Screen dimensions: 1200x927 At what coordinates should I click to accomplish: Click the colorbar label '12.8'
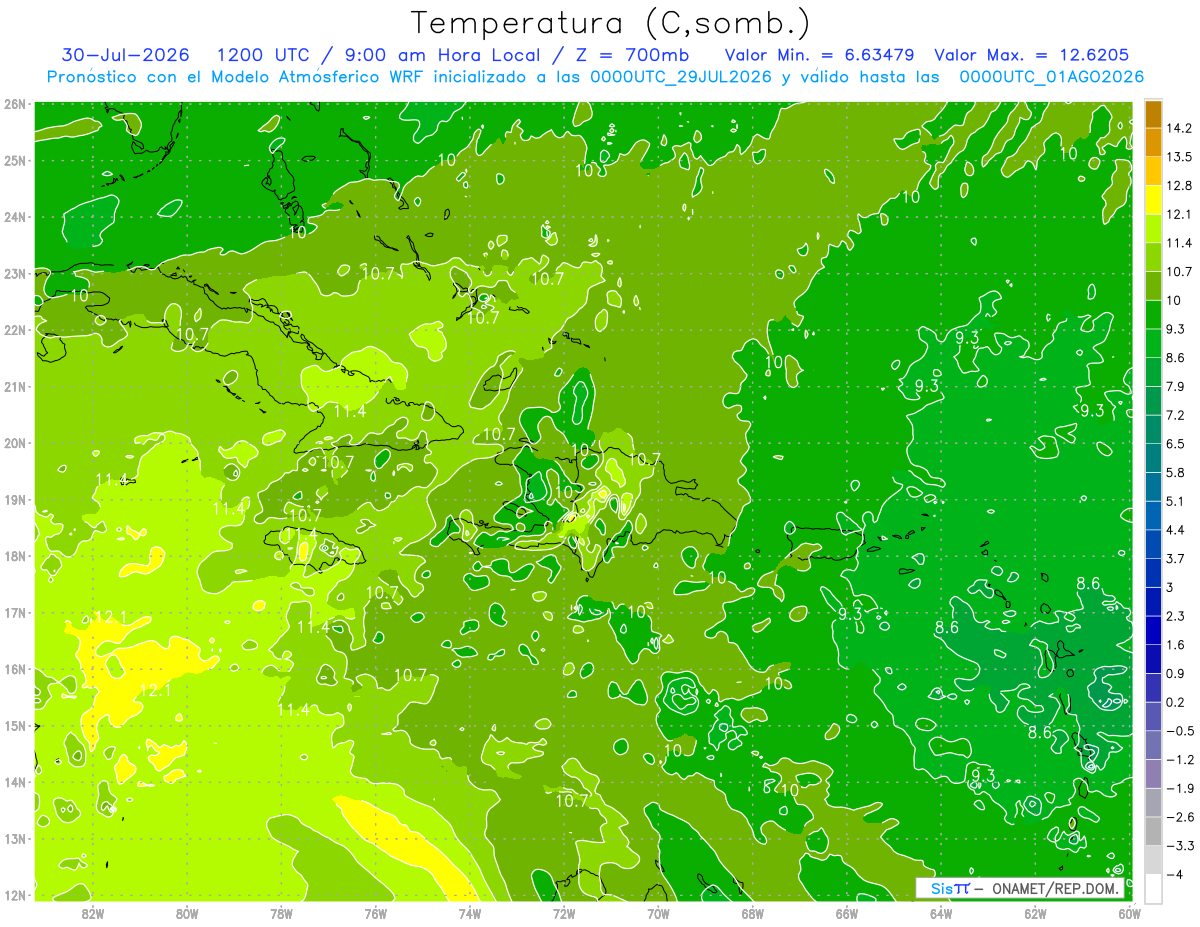pos(1181,185)
